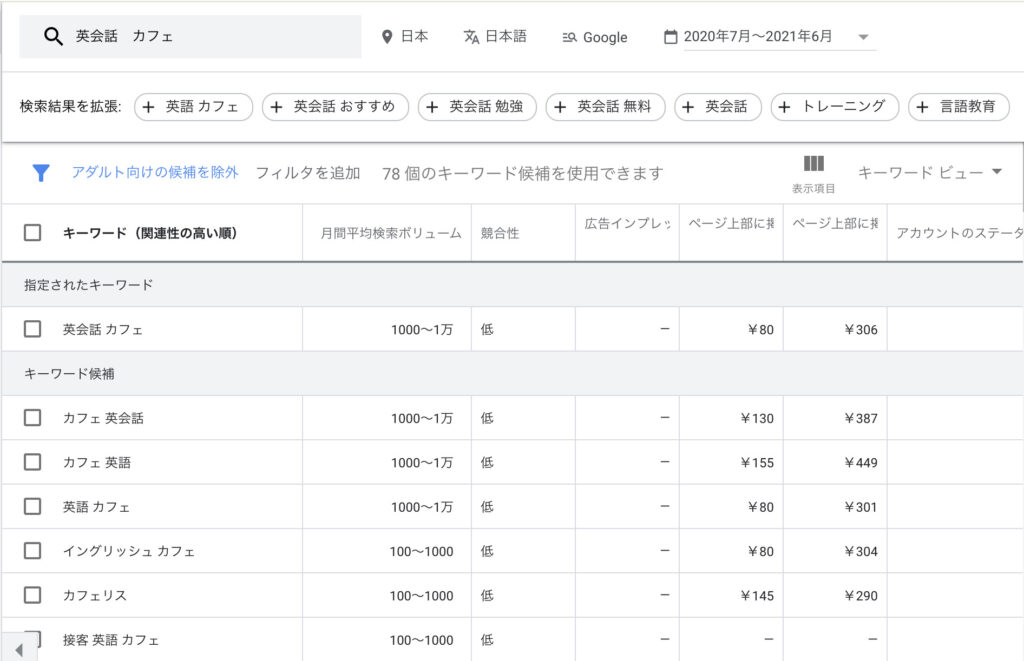Click the 指定されたキーワード section heading
This screenshot has height=661, width=1024.
pyautogui.click(x=88, y=285)
